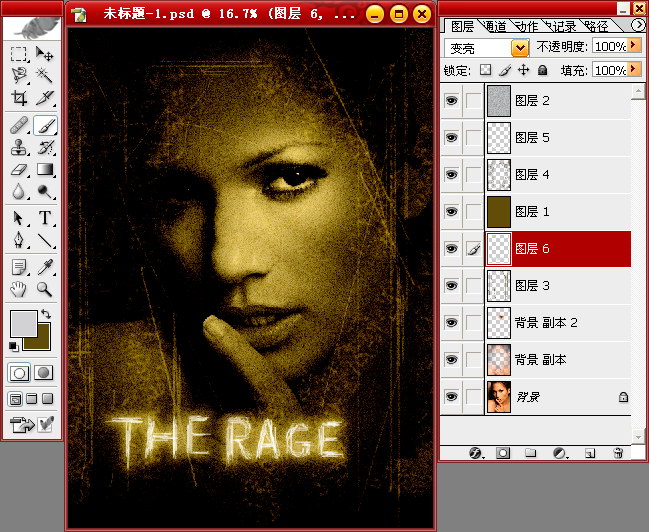Select the Move tool
The height and width of the screenshot is (532, 649).
(x=44, y=54)
